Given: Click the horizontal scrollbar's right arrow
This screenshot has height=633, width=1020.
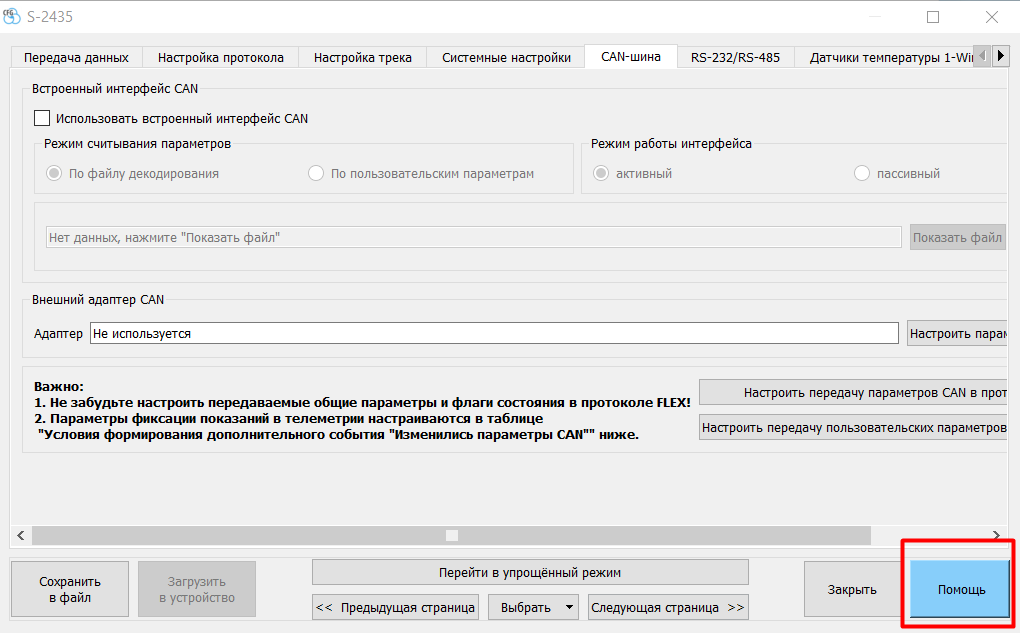Looking at the screenshot, I should coord(996,536).
